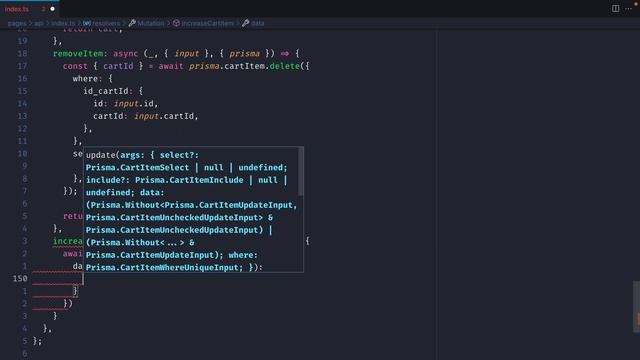Click the resolvers variable icon in breadcrumbs
The image size is (640, 360).
pos(87,23)
